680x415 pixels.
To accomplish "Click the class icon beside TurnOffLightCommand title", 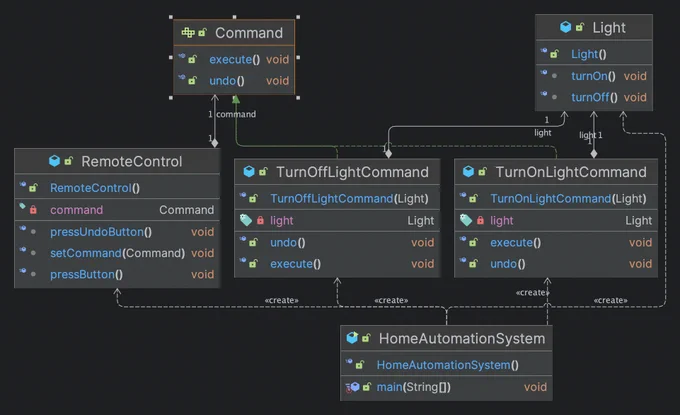I will tap(249, 172).
